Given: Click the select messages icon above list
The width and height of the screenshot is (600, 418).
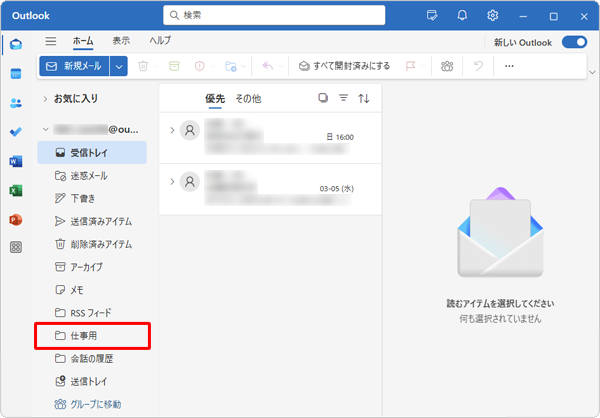Looking at the screenshot, I should pos(323,98).
